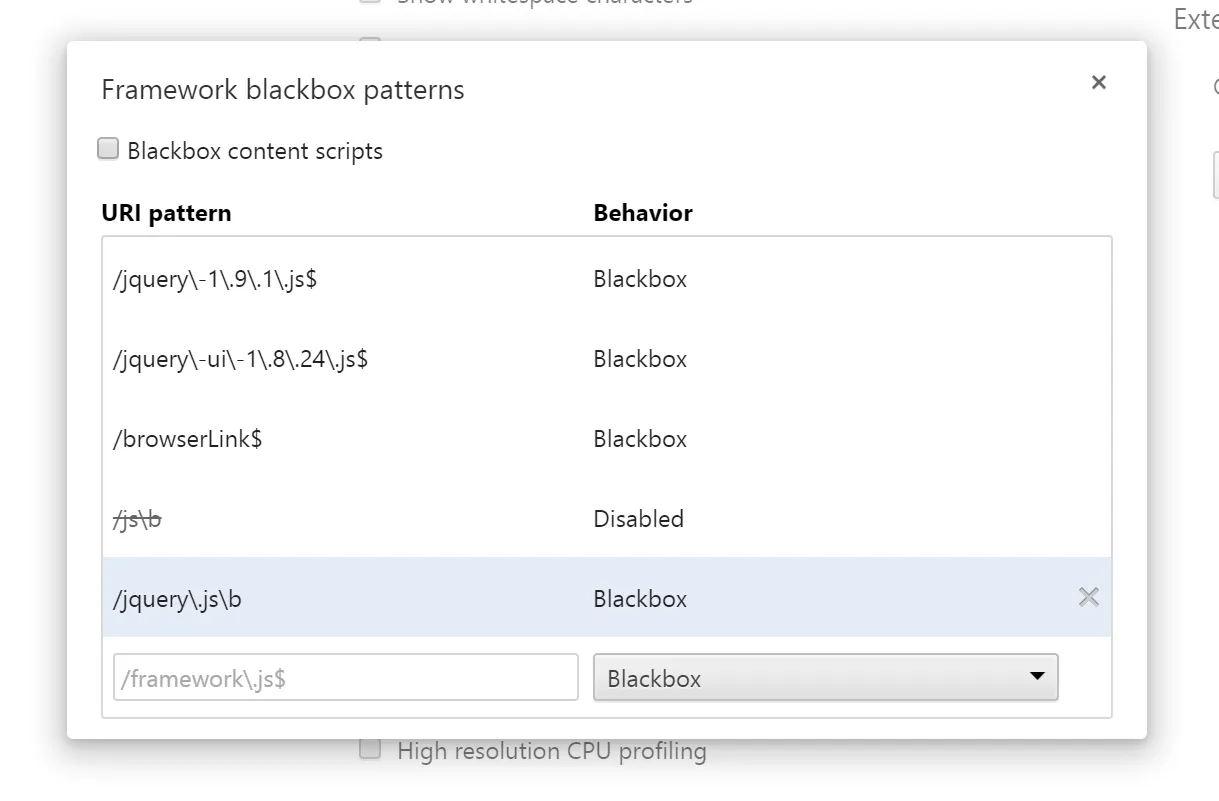
Task: Click the Disabled behavior value
Action: coord(638,519)
